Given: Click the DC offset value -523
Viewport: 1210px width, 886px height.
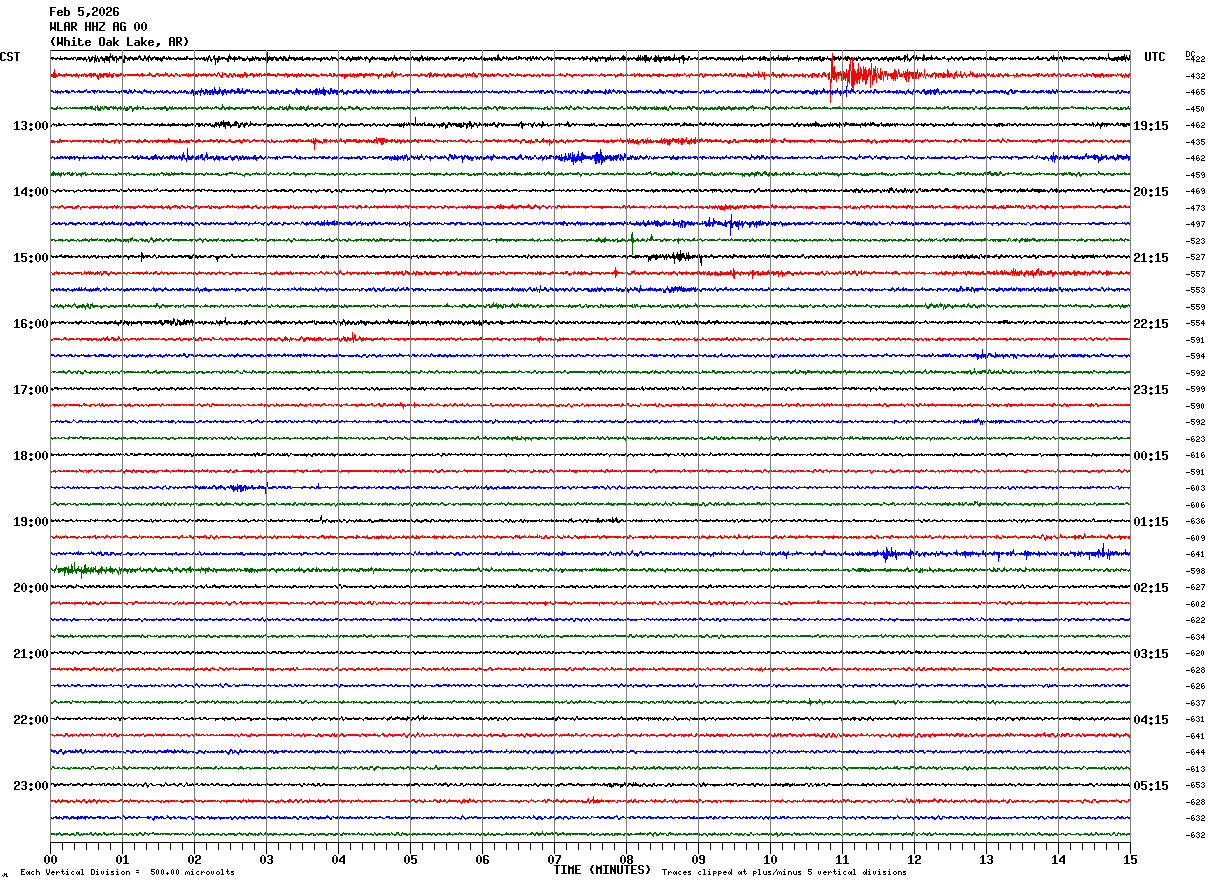Looking at the screenshot, I should (1195, 241).
